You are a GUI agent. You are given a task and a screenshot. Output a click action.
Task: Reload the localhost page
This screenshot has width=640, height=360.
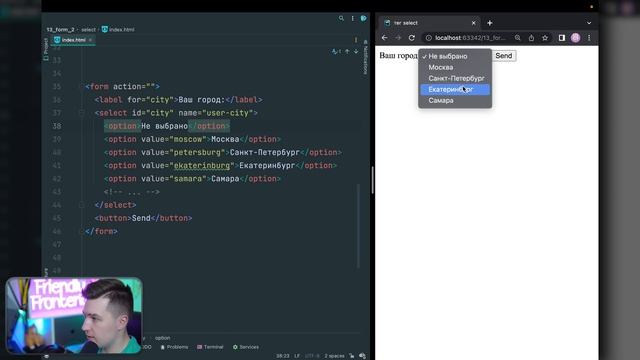tap(411, 38)
